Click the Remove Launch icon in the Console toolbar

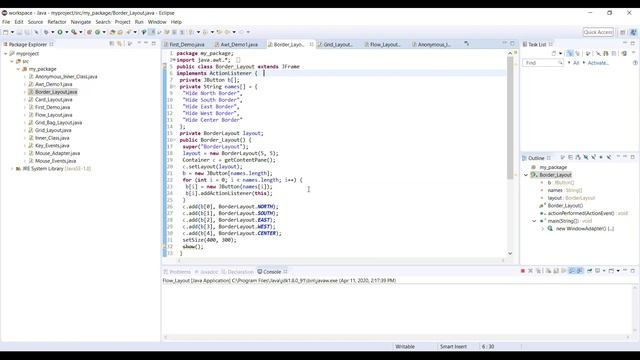click(x=531, y=271)
